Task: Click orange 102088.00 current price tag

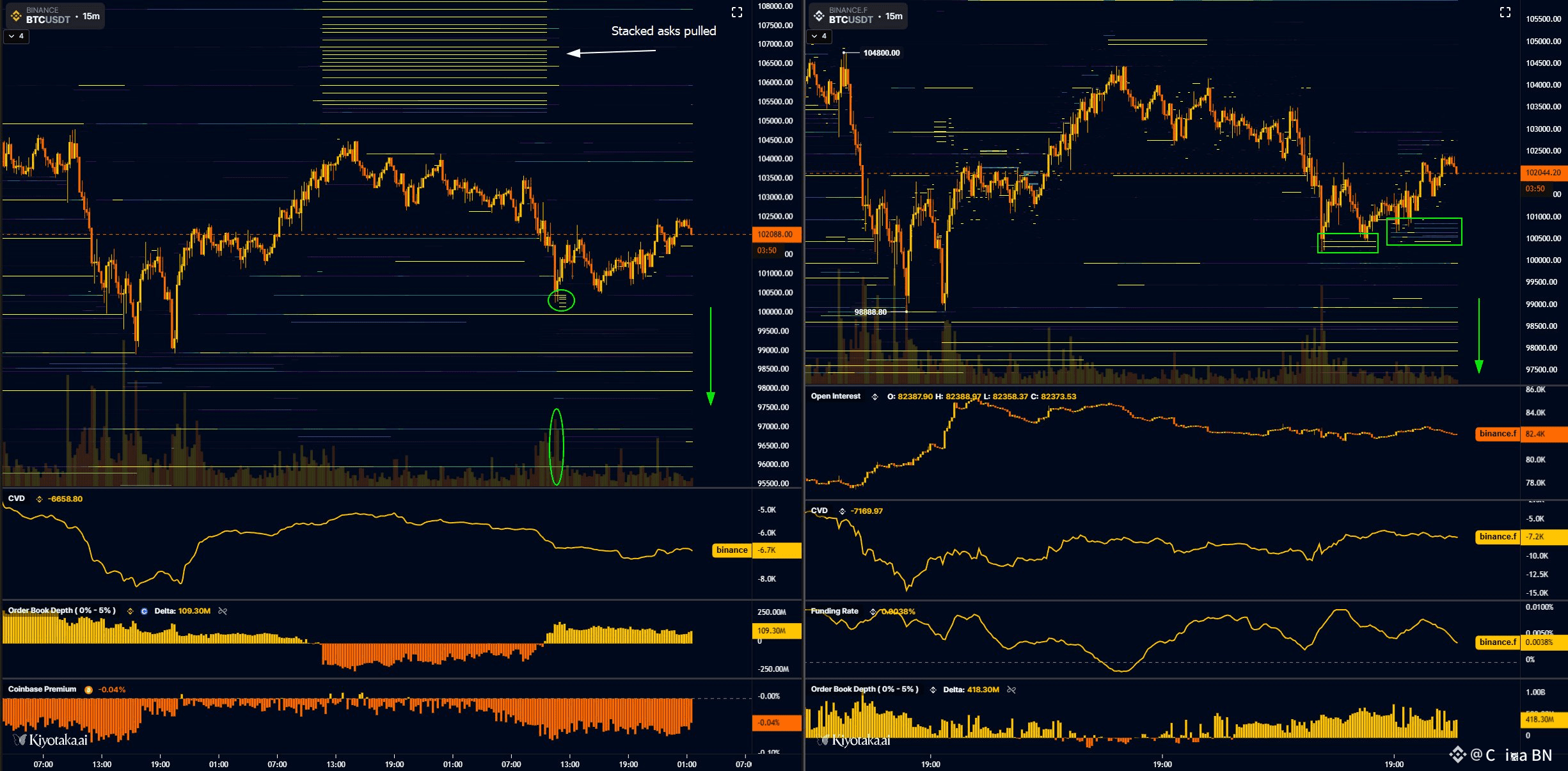Action: (x=775, y=235)
